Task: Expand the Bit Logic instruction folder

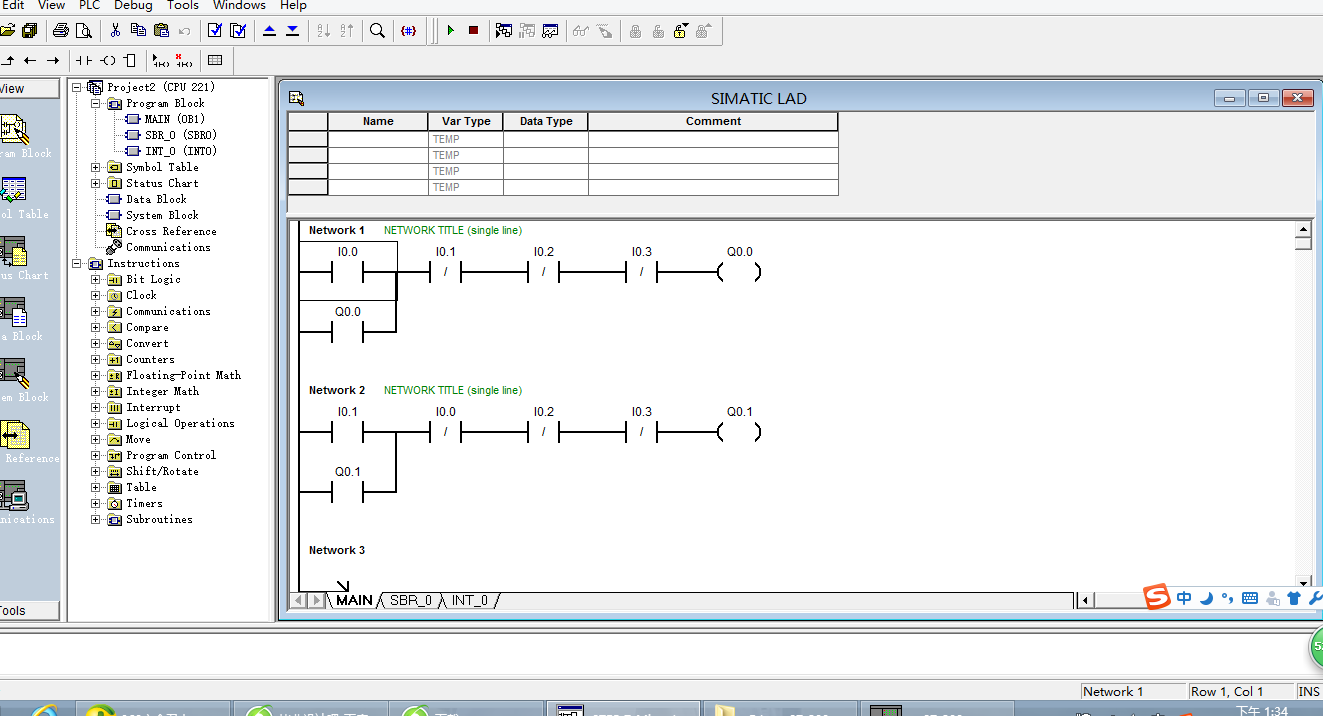Action: pos(96,279)
